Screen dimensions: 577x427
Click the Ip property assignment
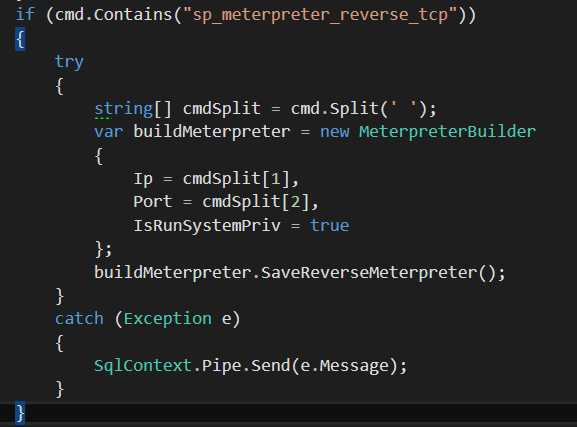pos(216,179)
